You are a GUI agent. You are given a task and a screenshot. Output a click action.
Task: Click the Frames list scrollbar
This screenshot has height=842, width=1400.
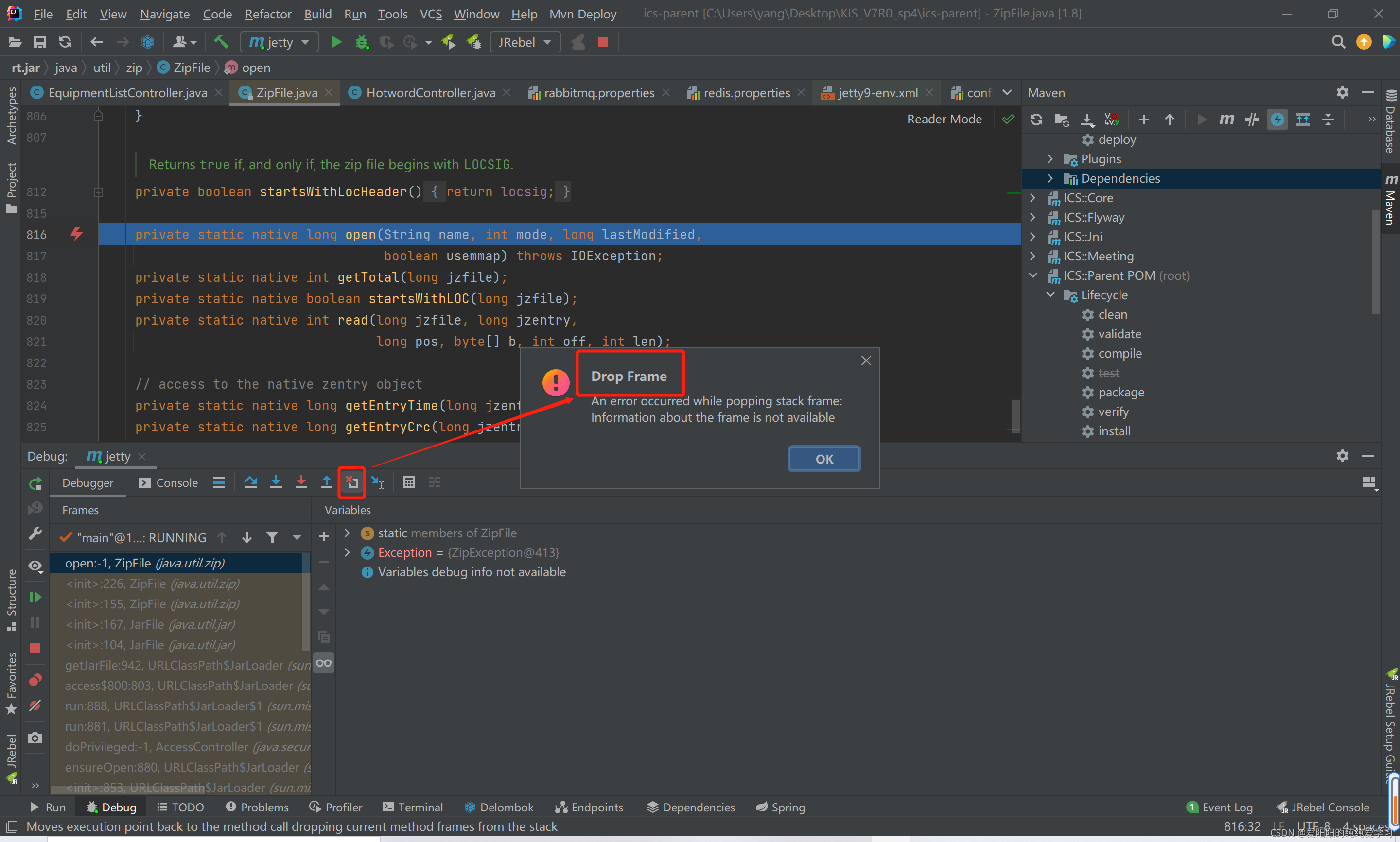306,602
